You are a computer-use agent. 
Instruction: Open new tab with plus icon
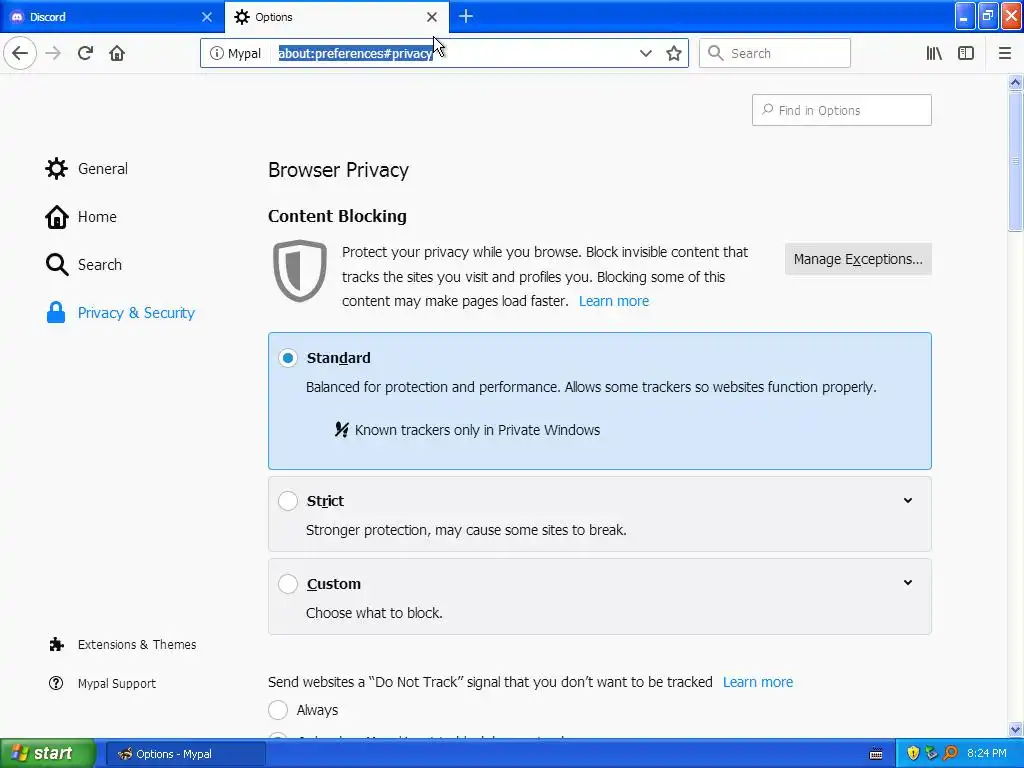point(466,17)
